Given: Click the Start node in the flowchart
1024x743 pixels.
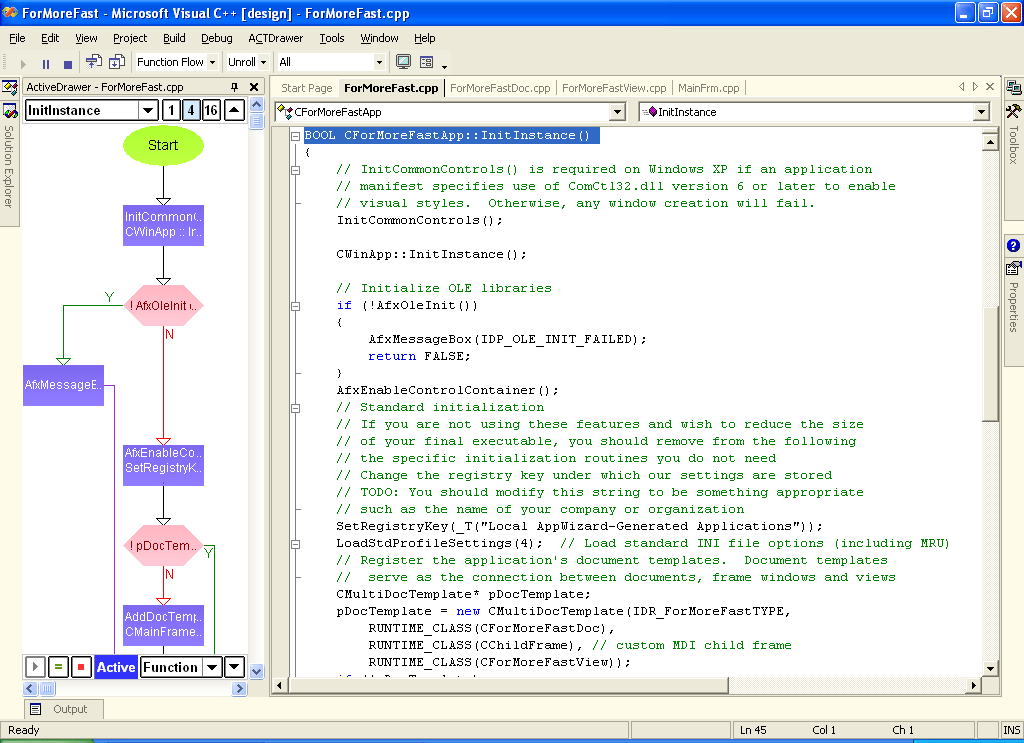Looking at the screenshot, I should click(163, 145).
